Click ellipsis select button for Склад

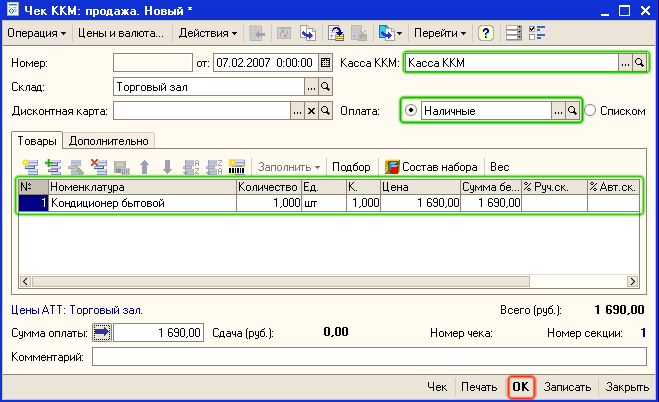tap(311, 87)
